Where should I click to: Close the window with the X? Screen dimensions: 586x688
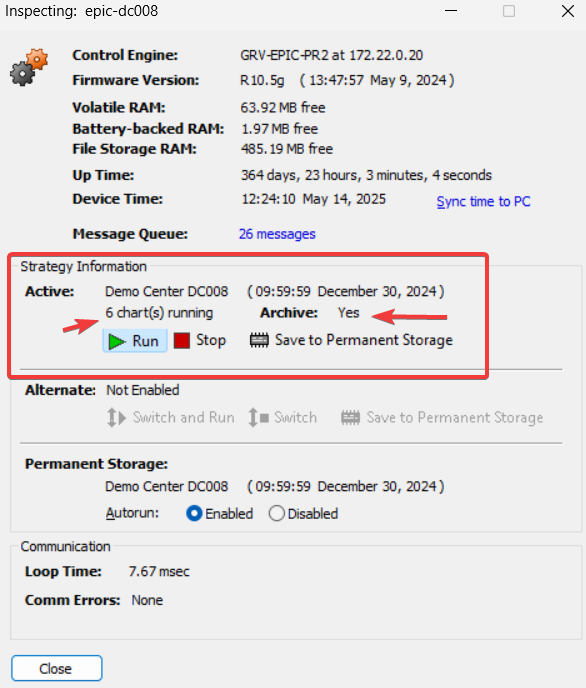pyautogui.click(x=568, y=11)
